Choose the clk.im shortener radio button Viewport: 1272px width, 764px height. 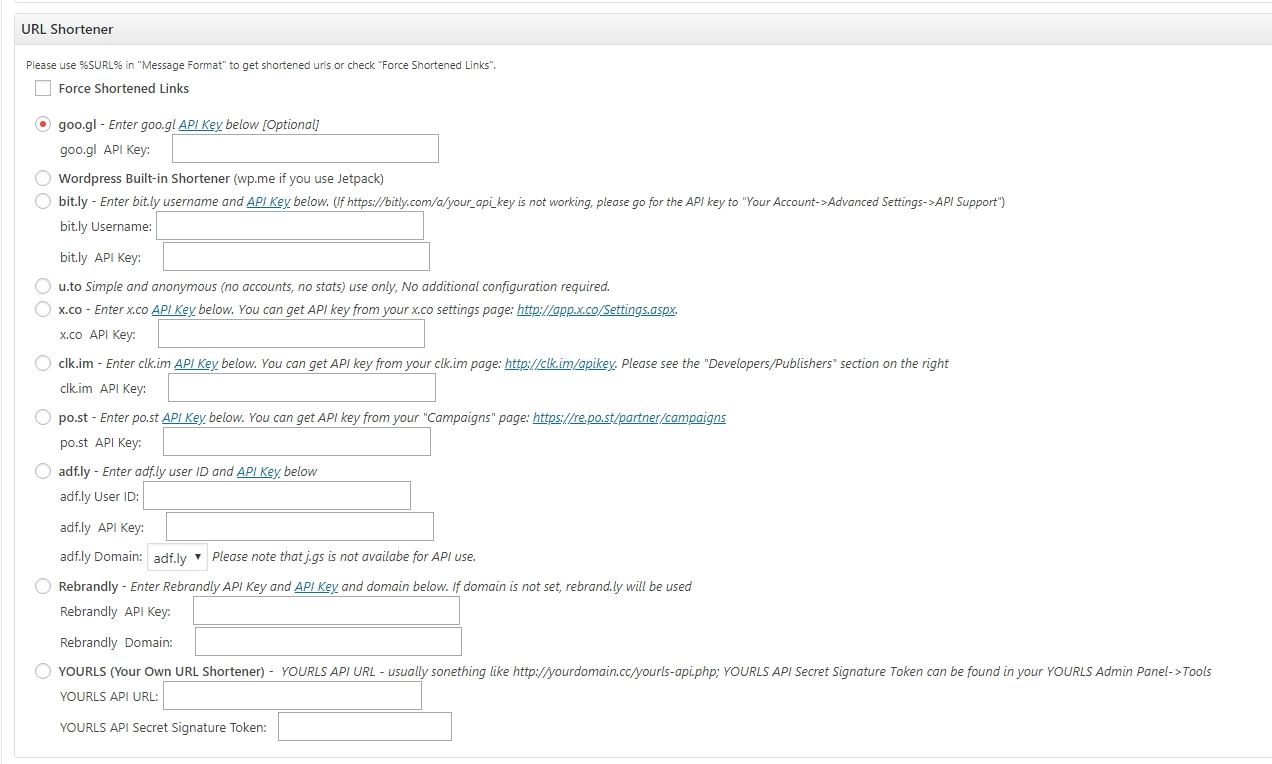pyautogui.click(x=43, y=363)
